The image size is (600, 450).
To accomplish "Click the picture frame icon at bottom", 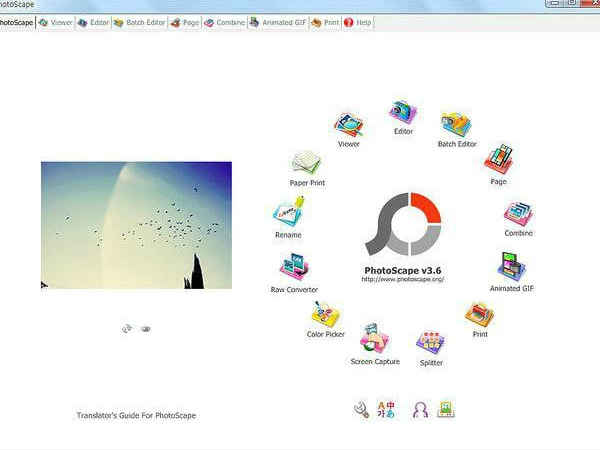I will click(445, 409).
